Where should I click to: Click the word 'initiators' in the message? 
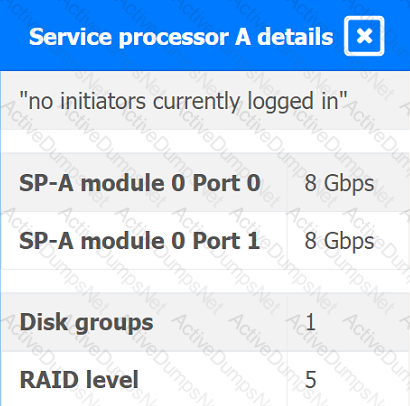coord(103,101)
